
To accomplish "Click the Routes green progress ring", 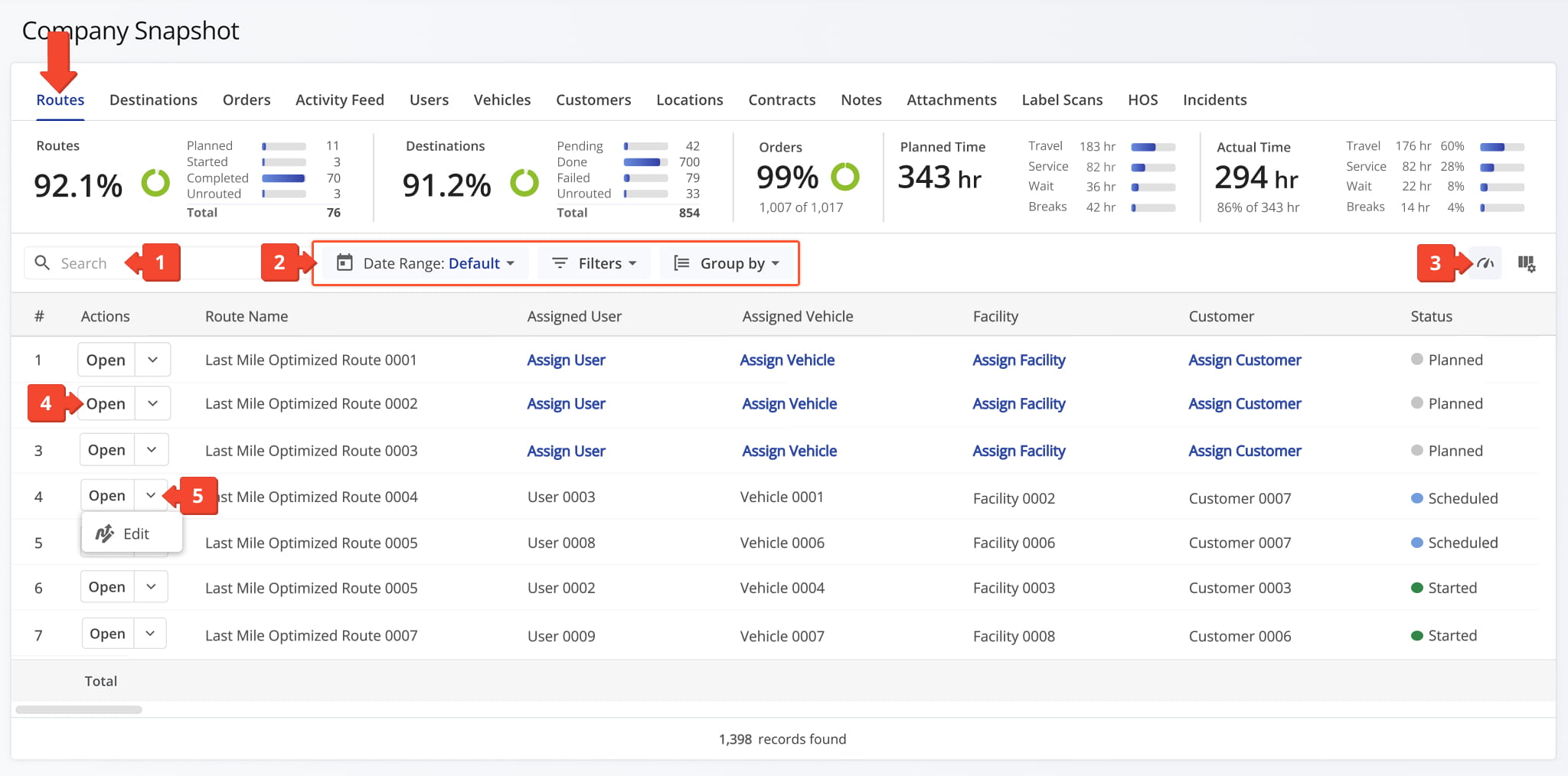I will click(x=155, y=183).
